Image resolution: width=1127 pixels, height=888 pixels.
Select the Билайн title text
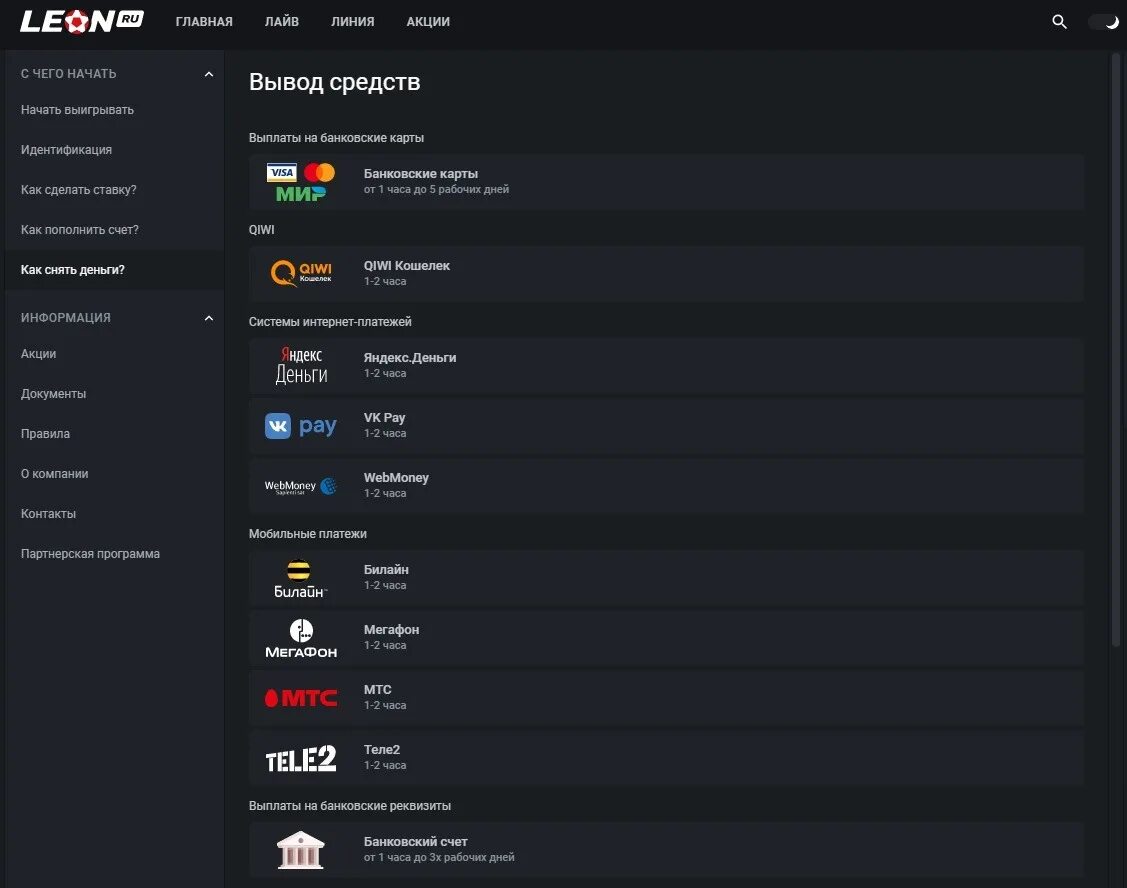tap(386, 570)
